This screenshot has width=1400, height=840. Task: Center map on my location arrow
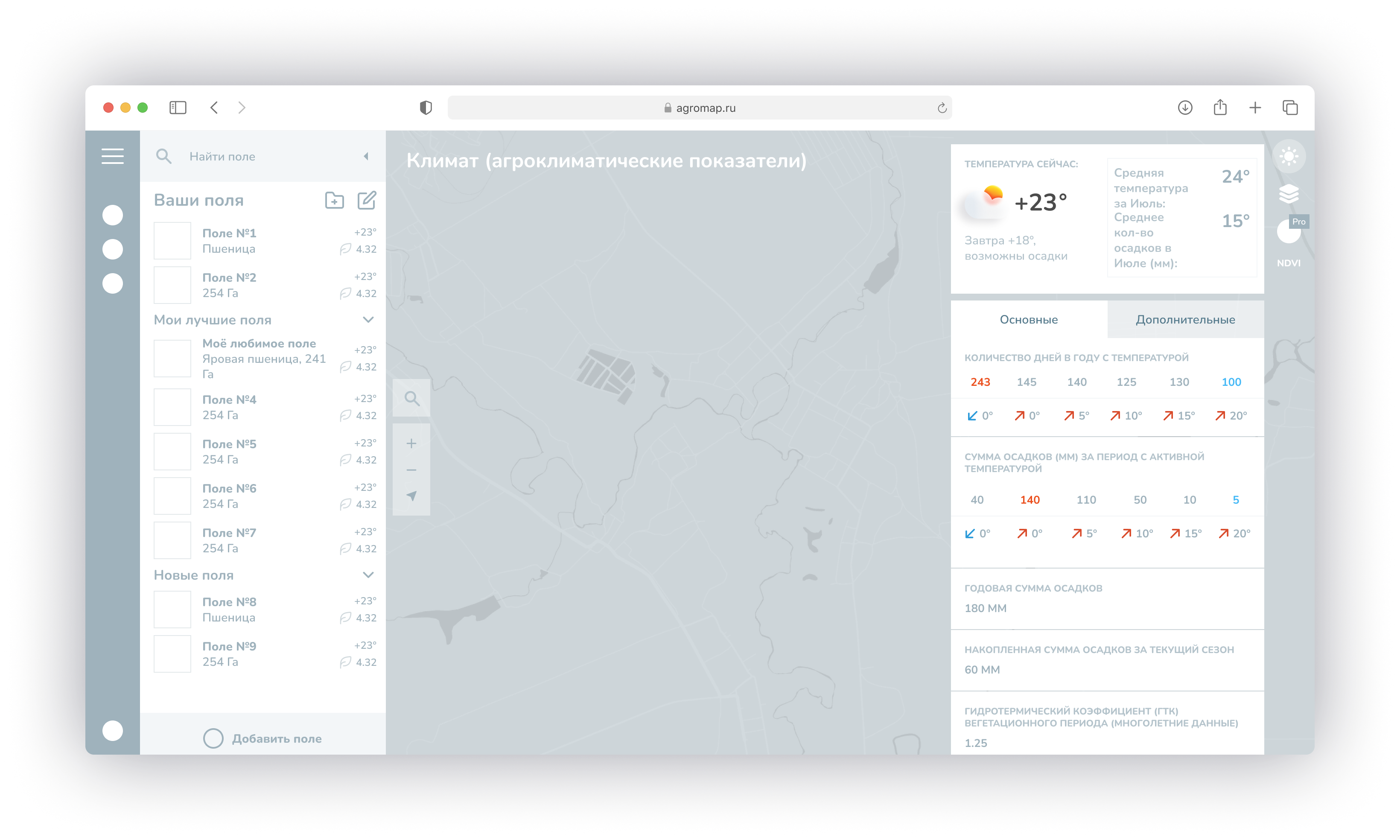pos(412,496)
